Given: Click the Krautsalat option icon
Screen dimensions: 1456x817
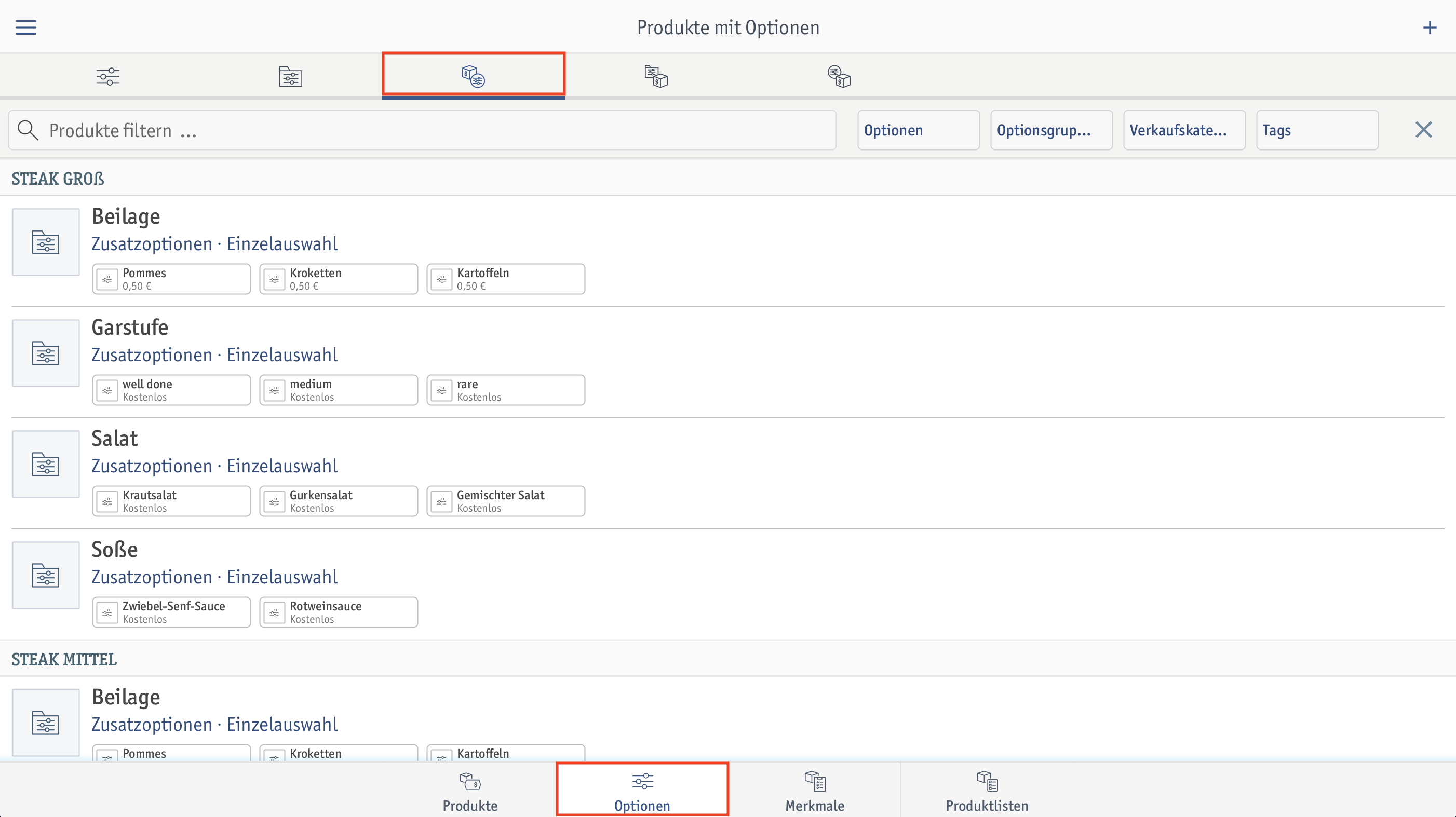Looking at the screenshot, I should [x=107, y=501].
